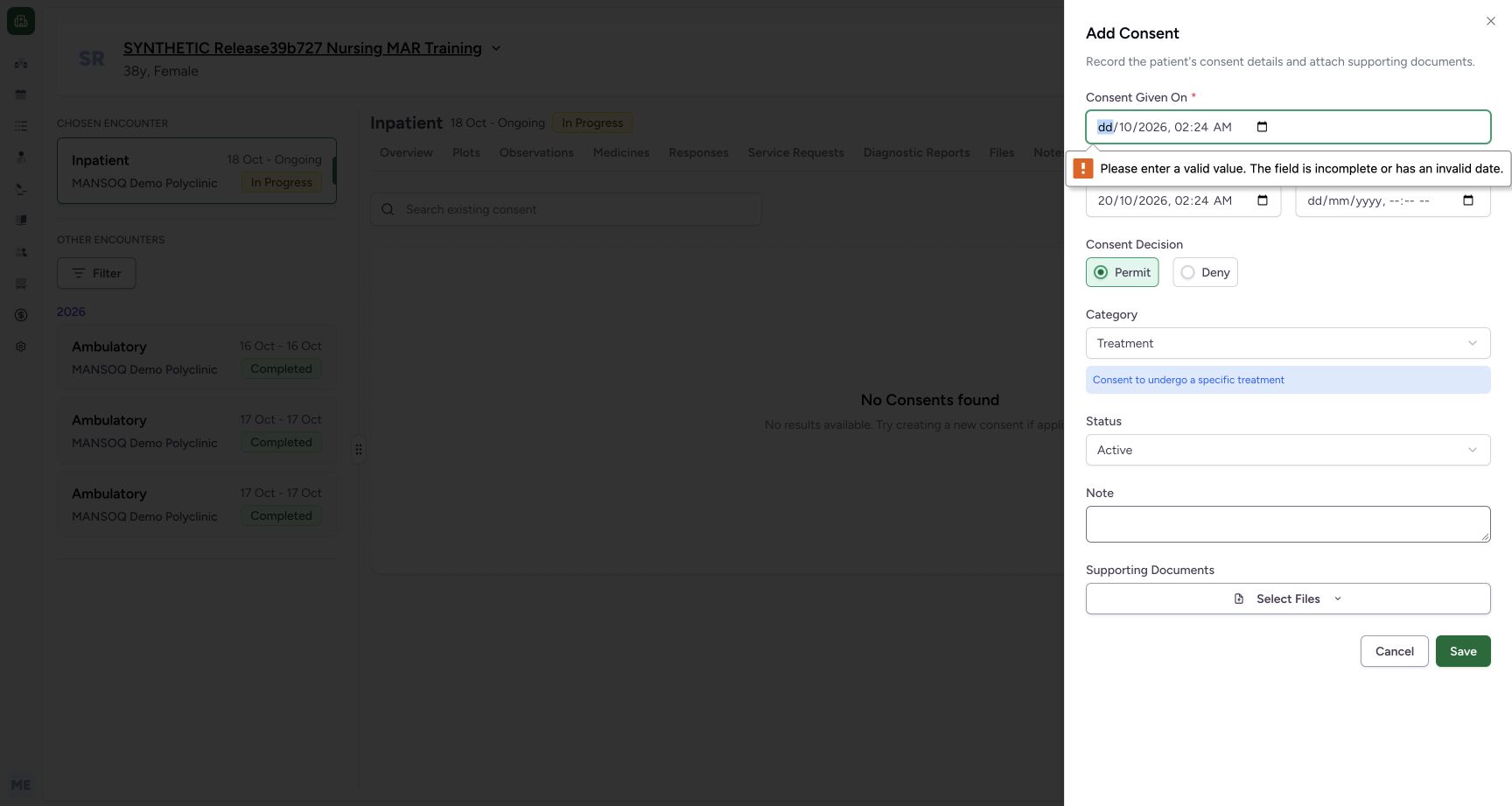Select the Permit consent decision
The width and height of the screenshot is (1512, 806).
[x=1122, y=272]
